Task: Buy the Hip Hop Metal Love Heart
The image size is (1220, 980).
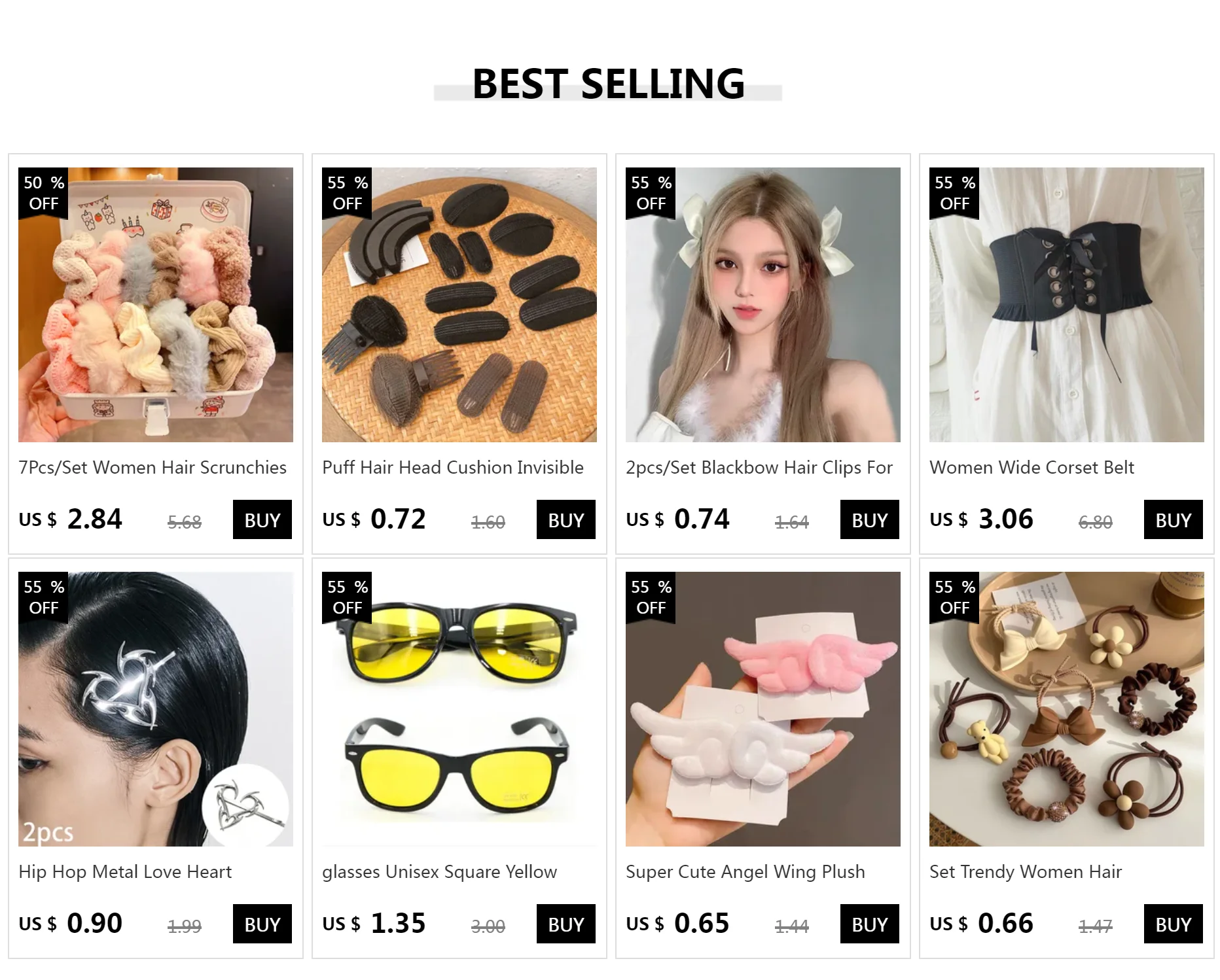Action: pyautogui.click(x=262, y=924)
